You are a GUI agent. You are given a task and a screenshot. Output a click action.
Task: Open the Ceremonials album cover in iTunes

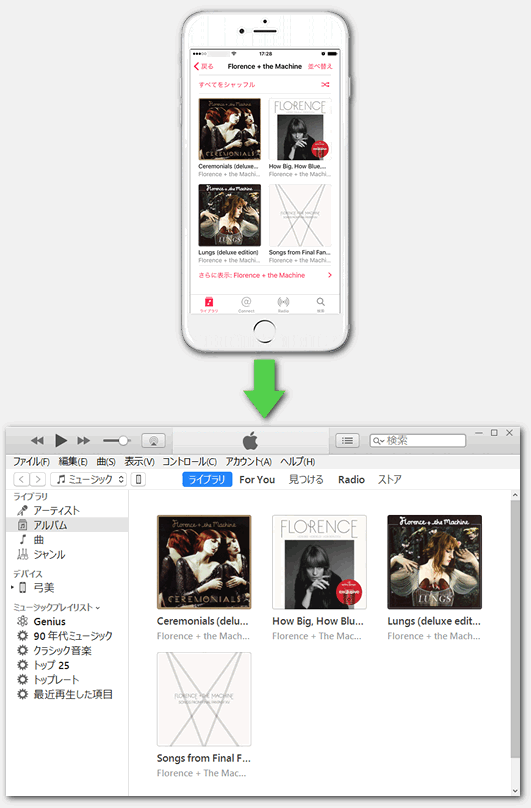click(x=204, y=562)
